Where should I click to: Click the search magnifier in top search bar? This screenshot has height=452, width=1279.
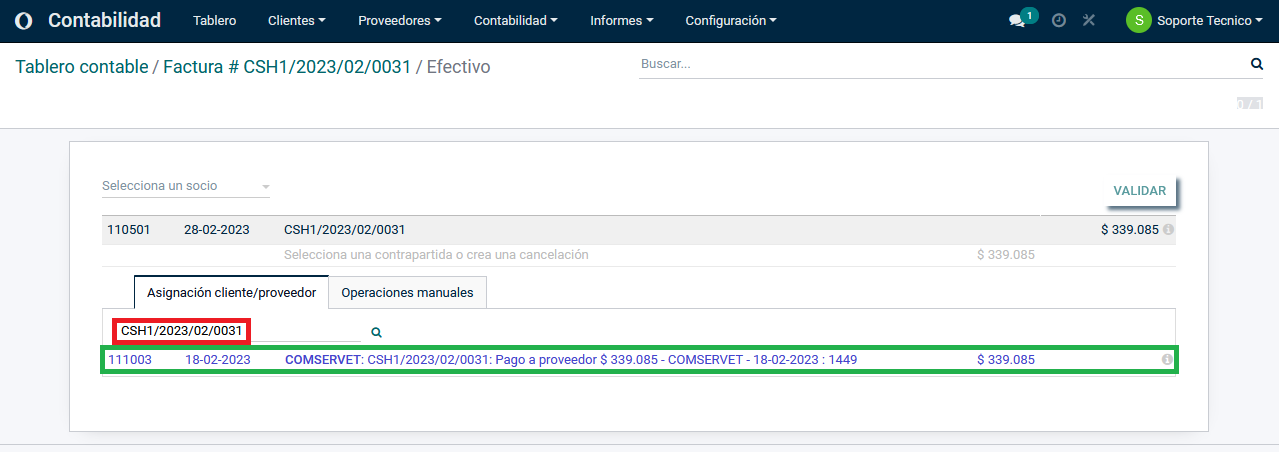[x=1256, y=64]
